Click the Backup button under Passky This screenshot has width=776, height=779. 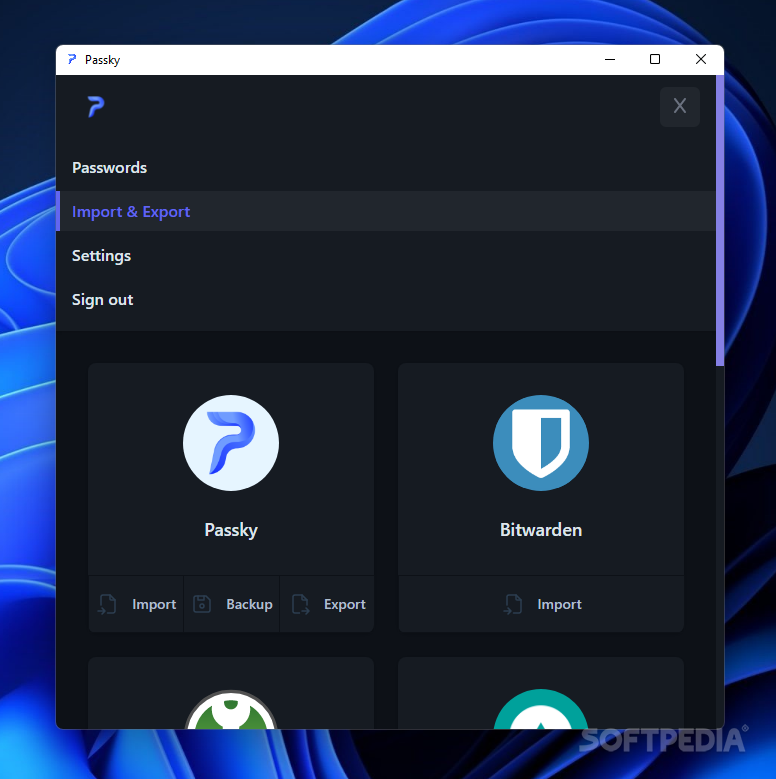(232, 604)
